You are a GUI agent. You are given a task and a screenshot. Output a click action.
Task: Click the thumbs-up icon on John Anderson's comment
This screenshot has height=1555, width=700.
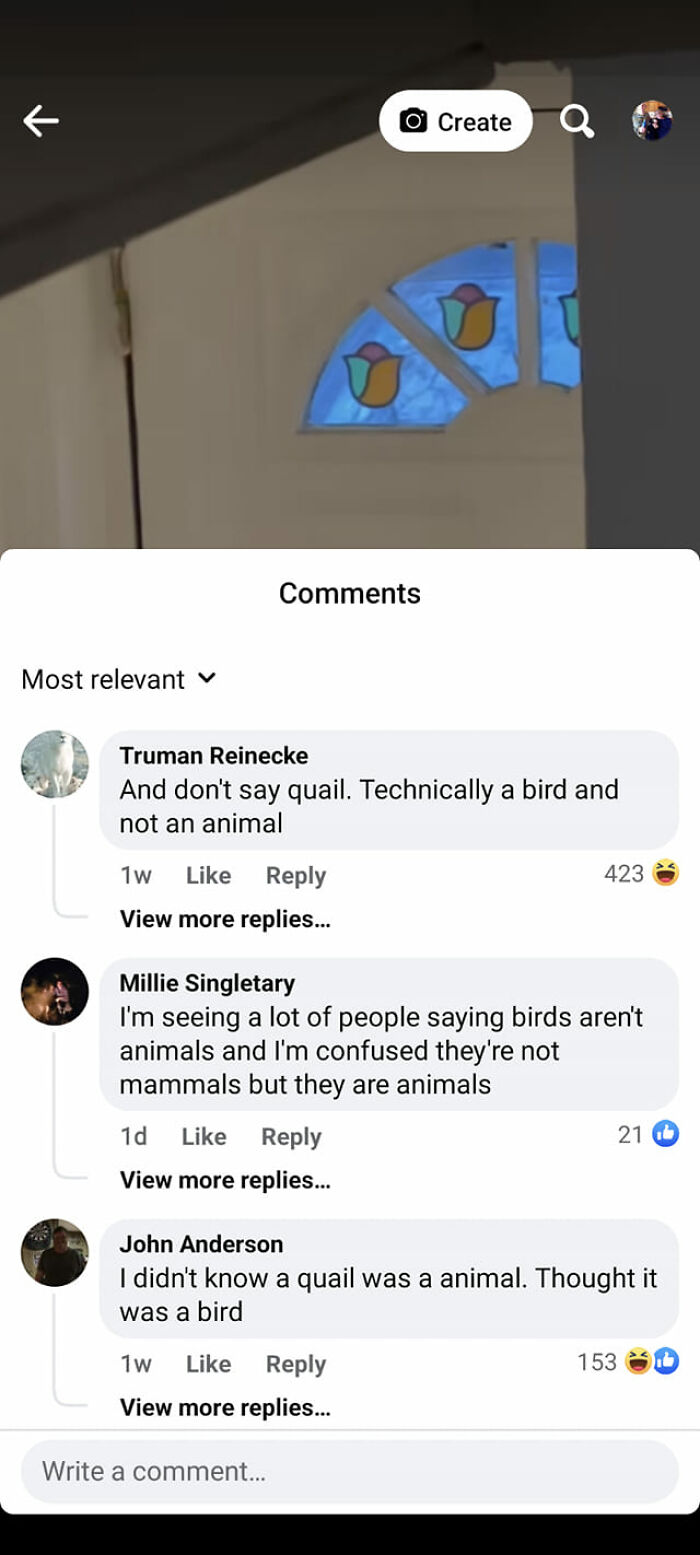667,1360
